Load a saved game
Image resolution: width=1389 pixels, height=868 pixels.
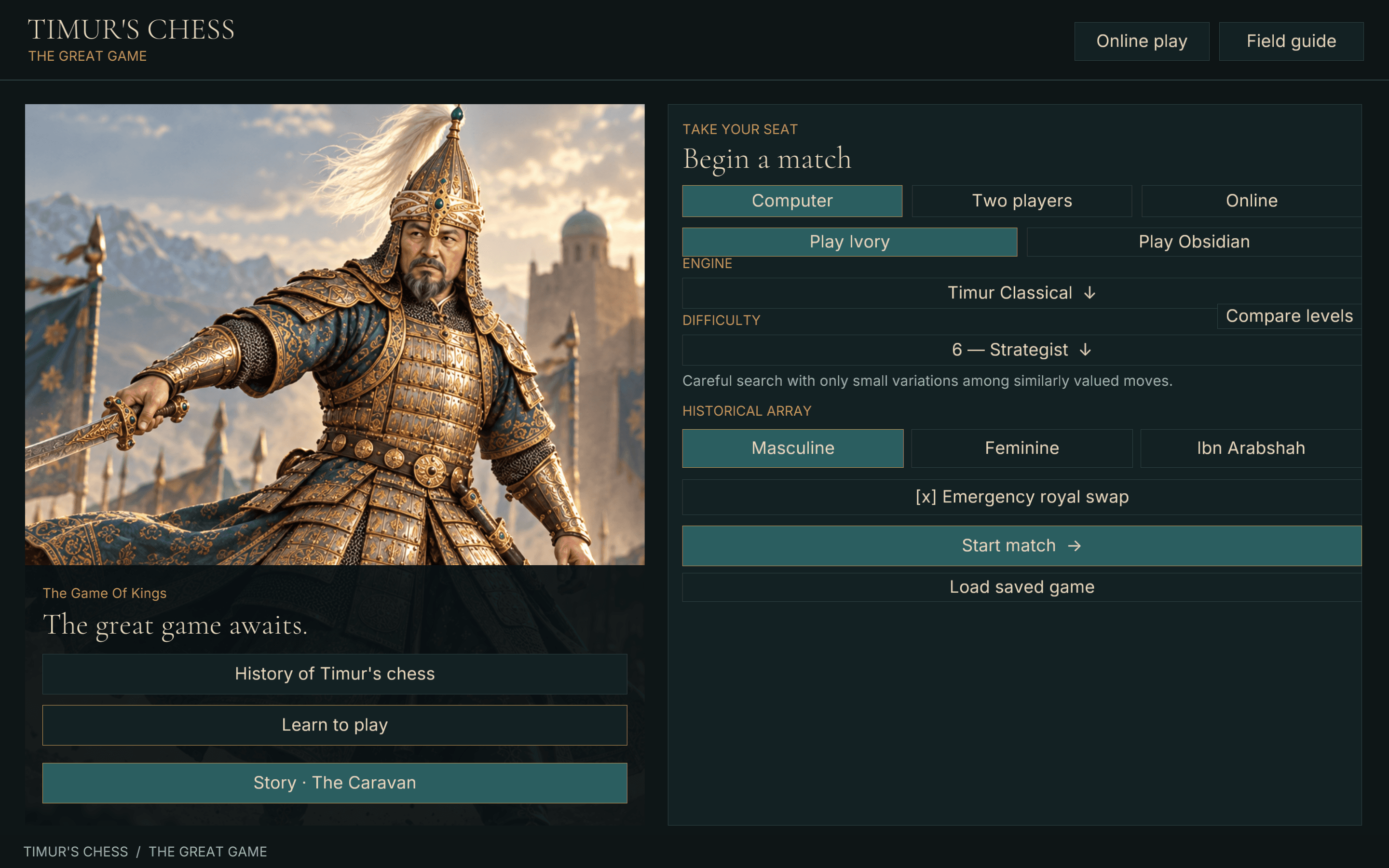(x=1021, y=587)
